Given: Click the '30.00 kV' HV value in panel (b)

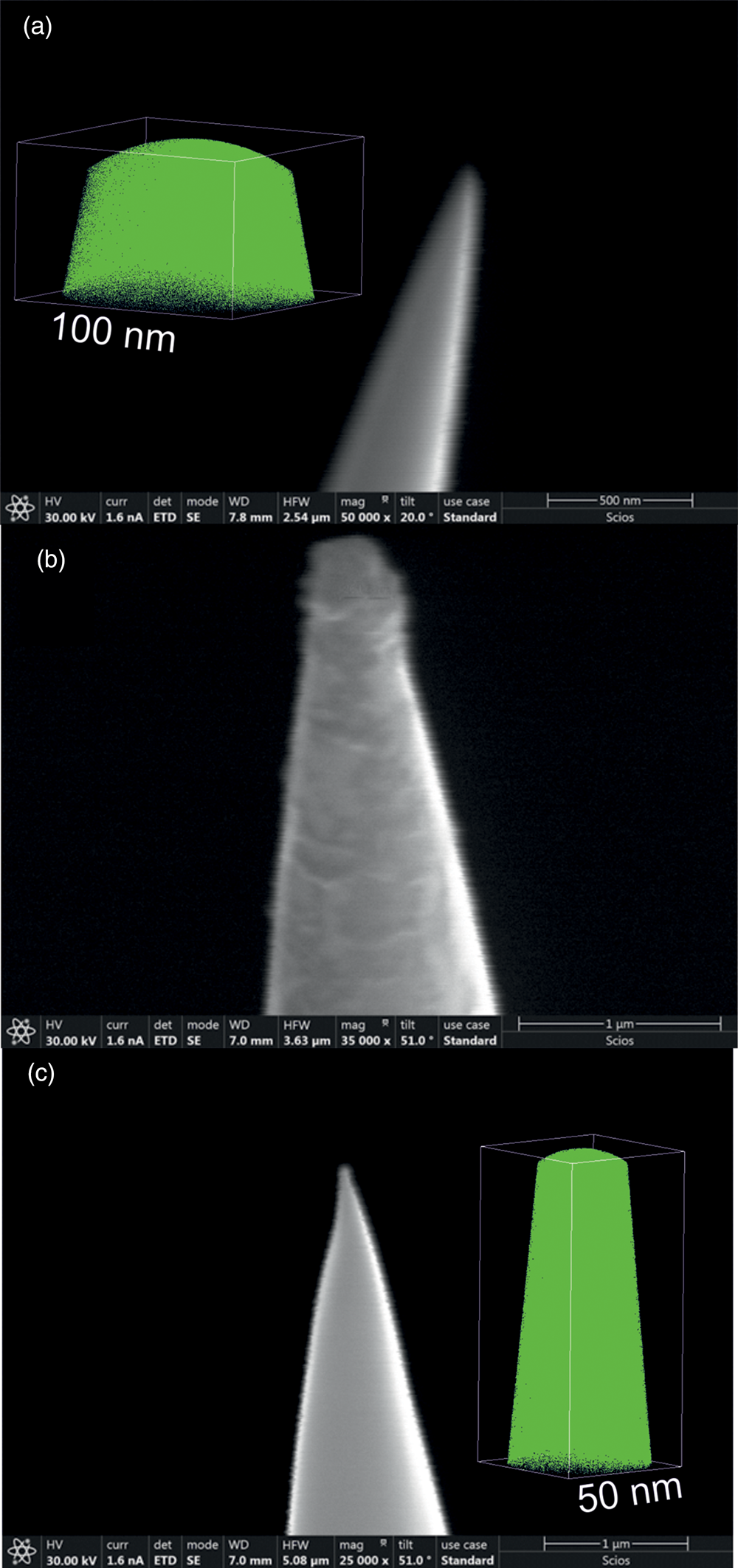Looking at the screenshot, I should tap(71, 1041).
